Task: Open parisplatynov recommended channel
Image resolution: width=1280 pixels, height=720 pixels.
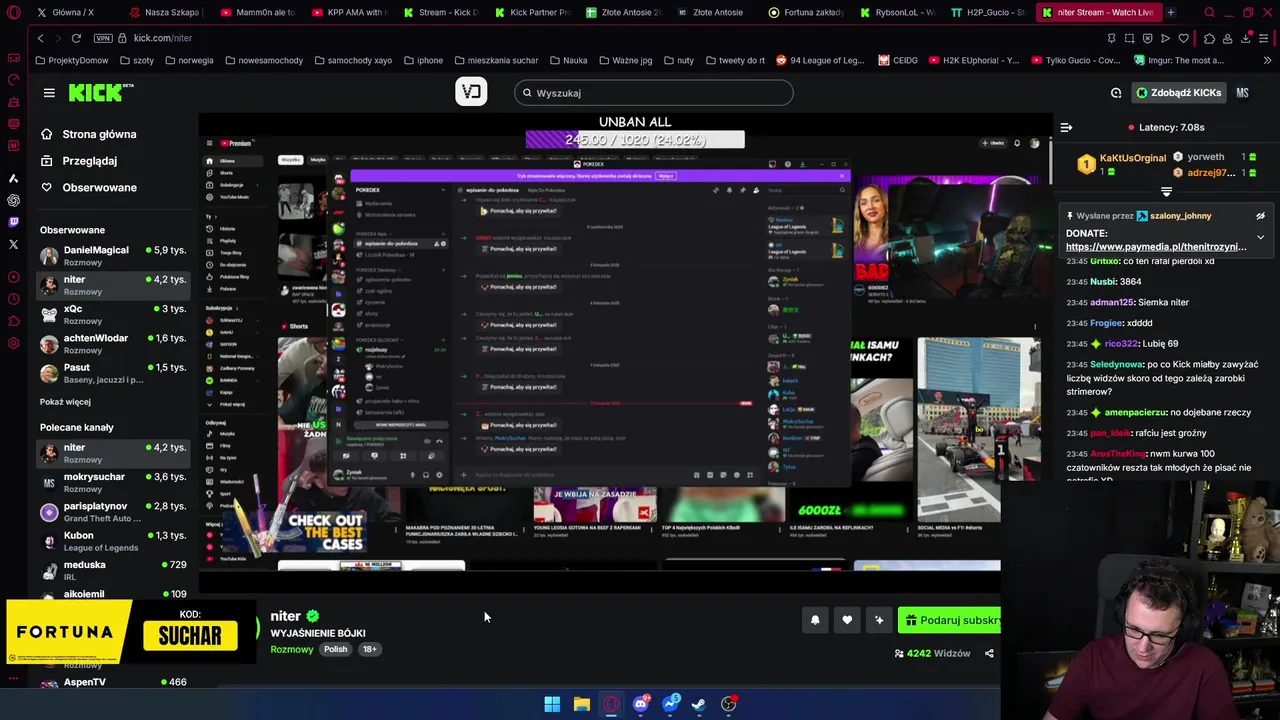Action: 113,512
